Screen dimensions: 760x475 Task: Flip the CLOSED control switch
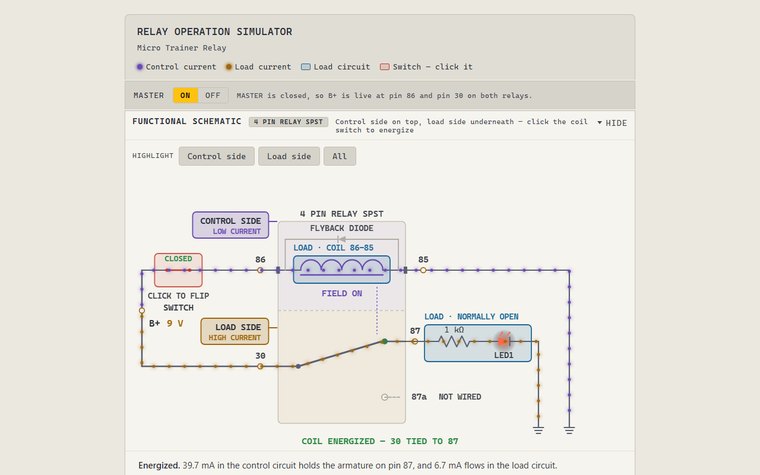(x=178, y=270)
